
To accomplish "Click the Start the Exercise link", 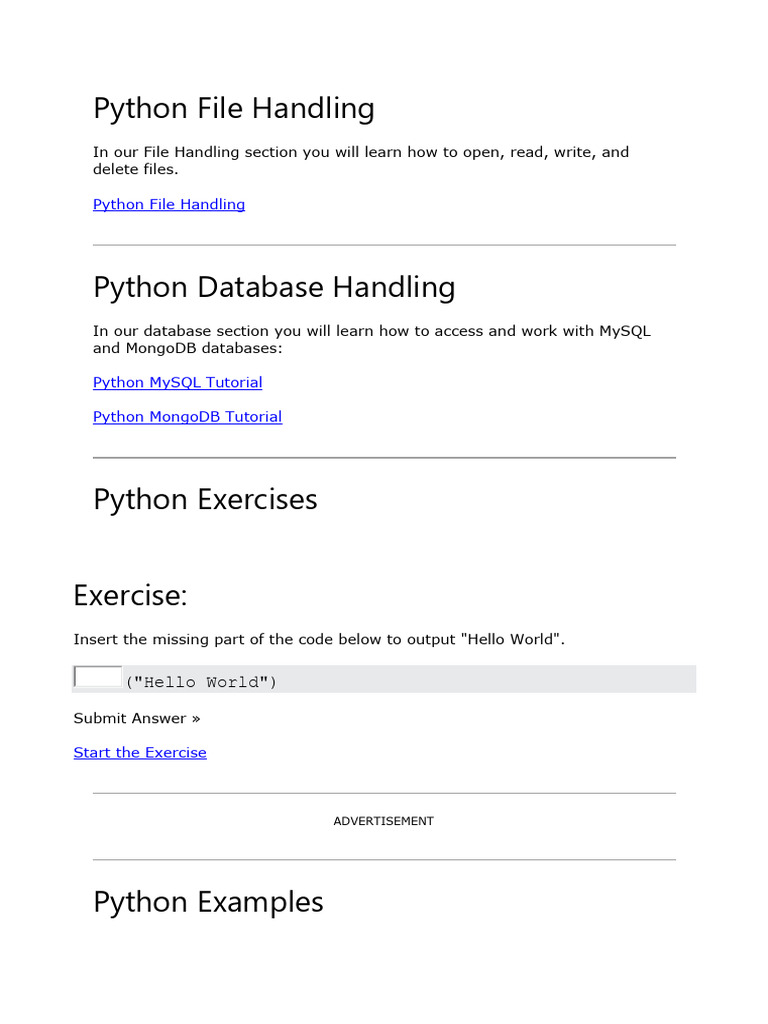I will click(140, 752).
